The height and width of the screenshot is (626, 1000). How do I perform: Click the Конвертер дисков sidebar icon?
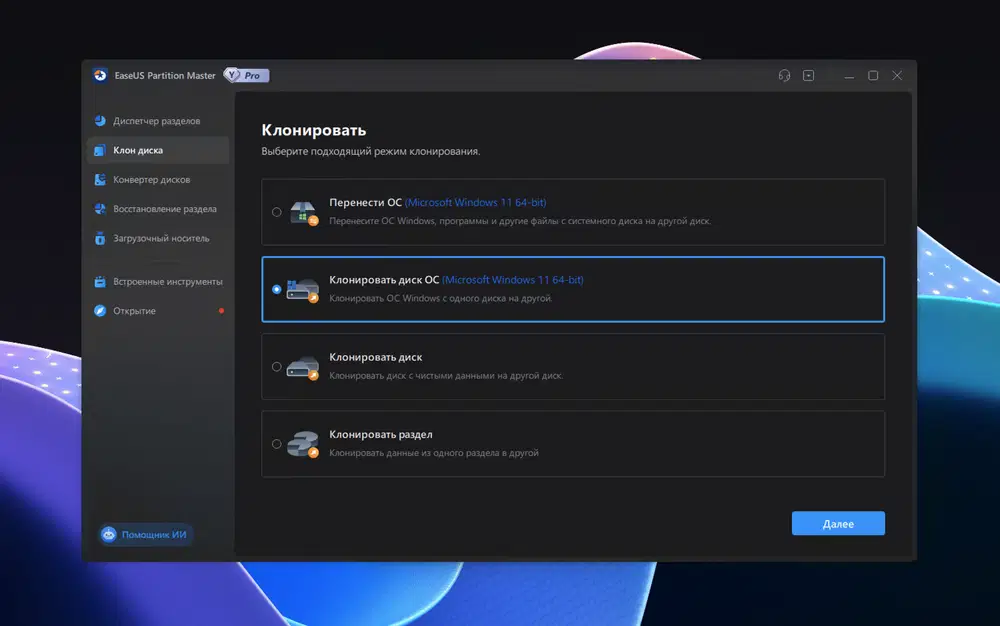(100, 180)
